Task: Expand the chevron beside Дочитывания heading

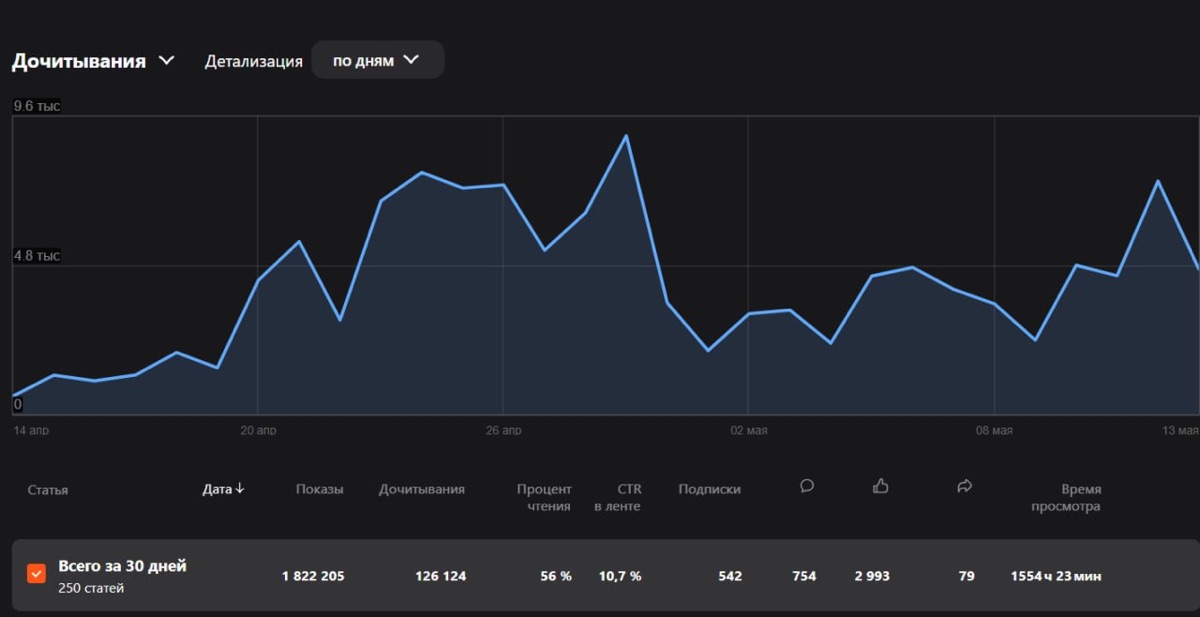Action: [166, 61]
